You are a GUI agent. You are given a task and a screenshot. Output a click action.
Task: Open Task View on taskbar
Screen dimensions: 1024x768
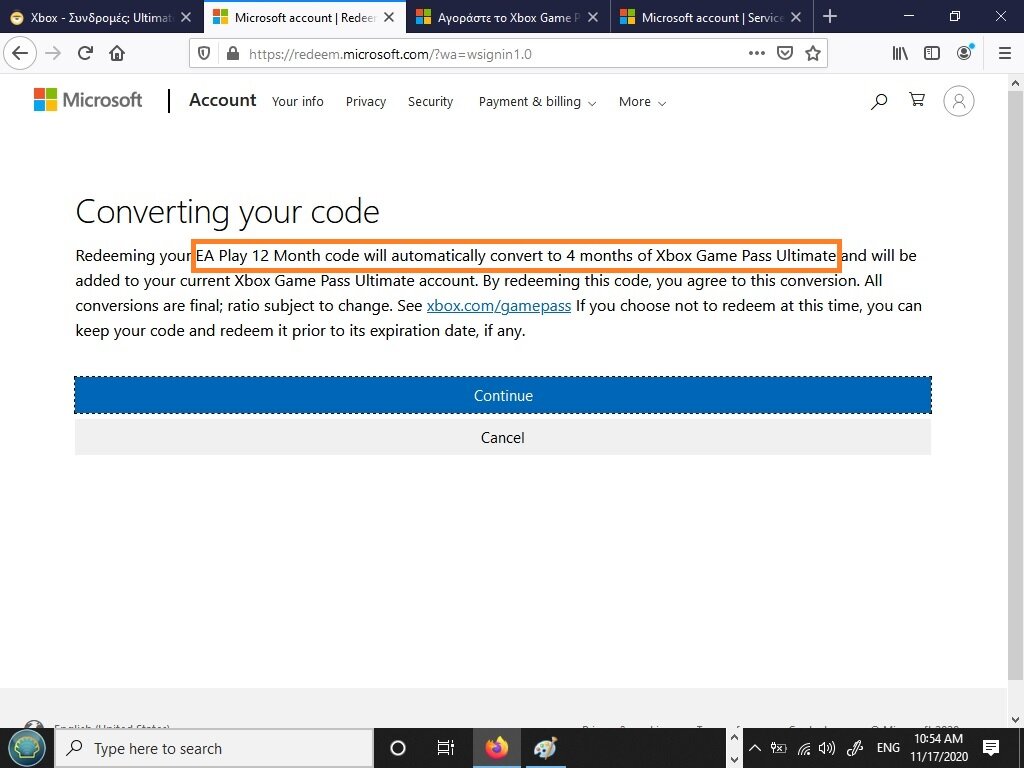coord(445,748)
